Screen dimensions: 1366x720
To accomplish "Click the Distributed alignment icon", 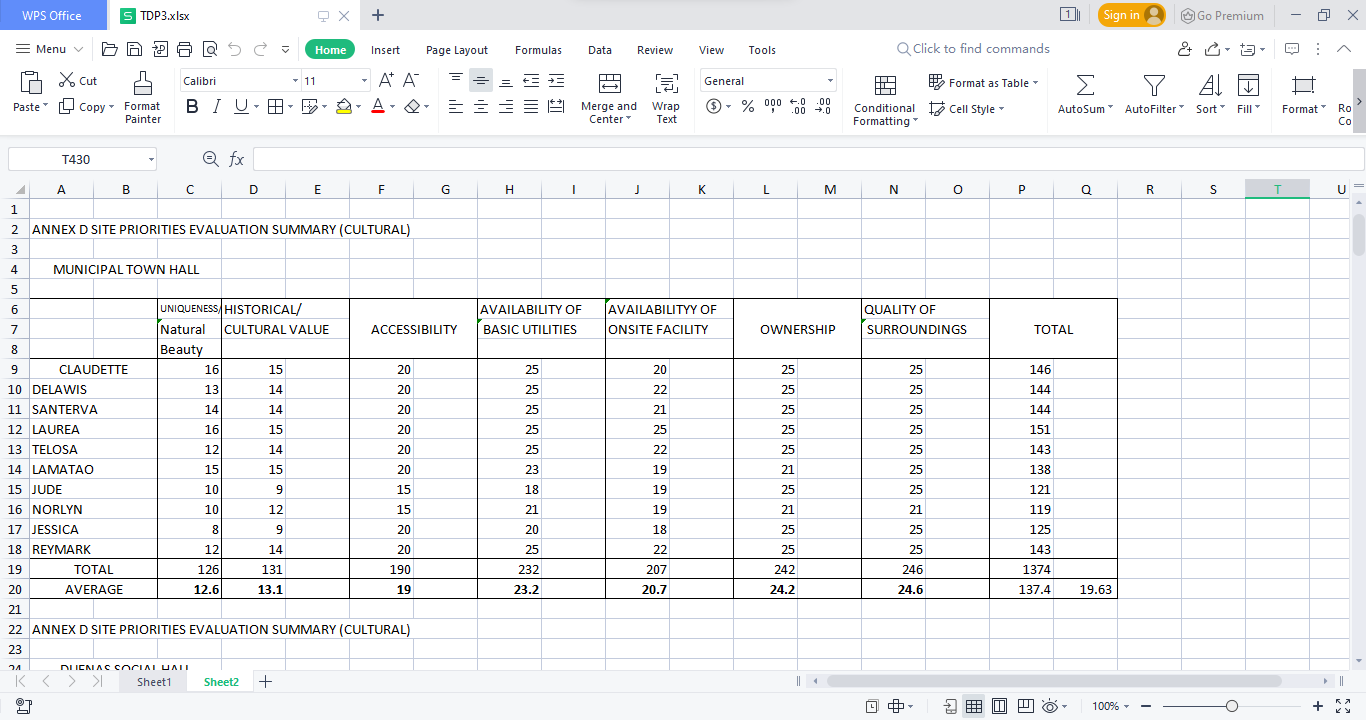I will tap(556, 107).
